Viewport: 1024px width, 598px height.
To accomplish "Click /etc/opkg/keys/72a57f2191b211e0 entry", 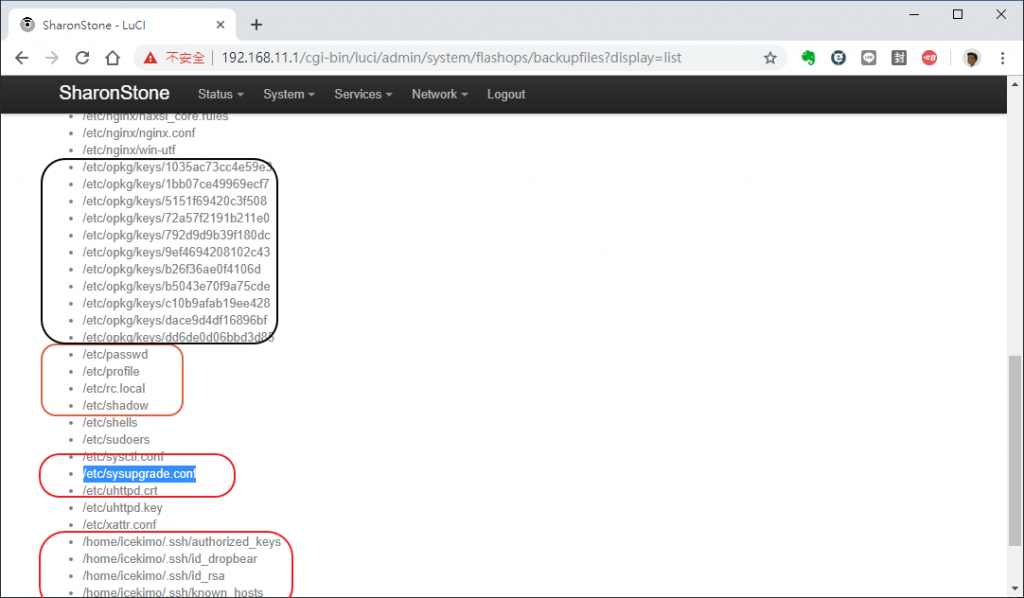I will point(176,218).
